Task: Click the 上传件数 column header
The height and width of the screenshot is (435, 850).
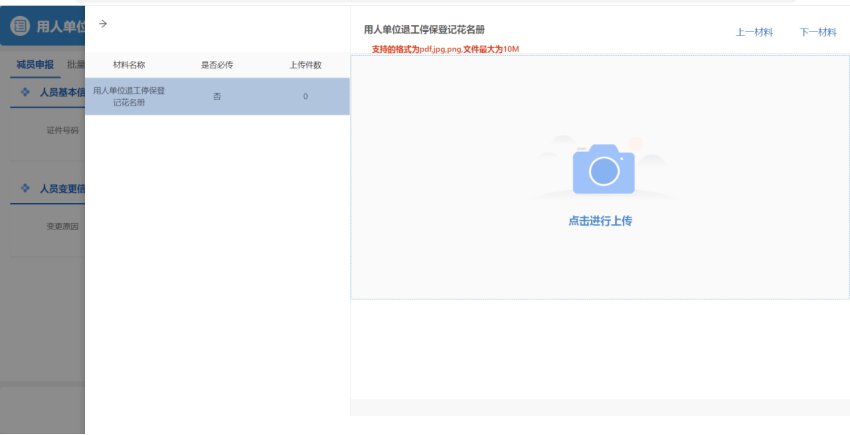Action: [x=305, y=65]
